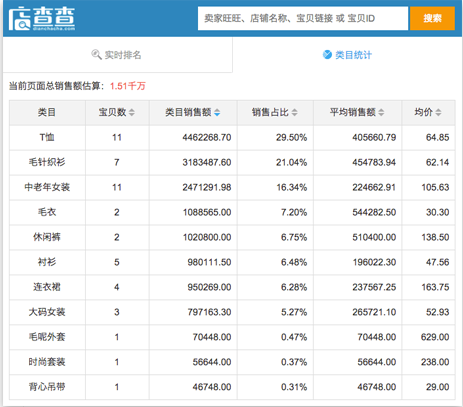Viewport: 463px width, 407px height.
Task: Select the 背心吊带 row
Action: [x=232, y=387]
